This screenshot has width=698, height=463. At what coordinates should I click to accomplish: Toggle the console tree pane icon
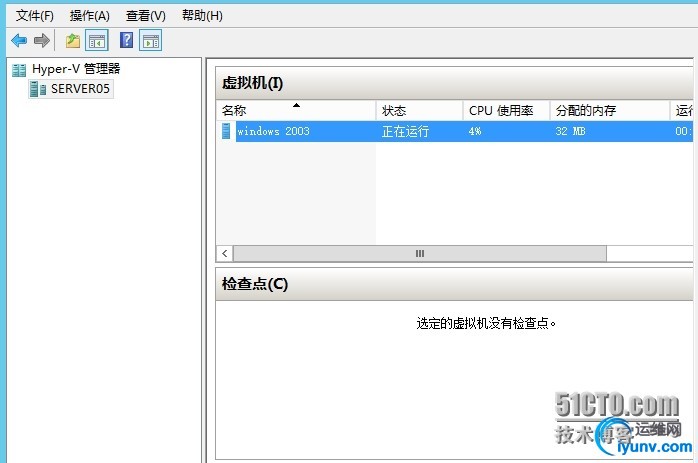click(97, 41)
